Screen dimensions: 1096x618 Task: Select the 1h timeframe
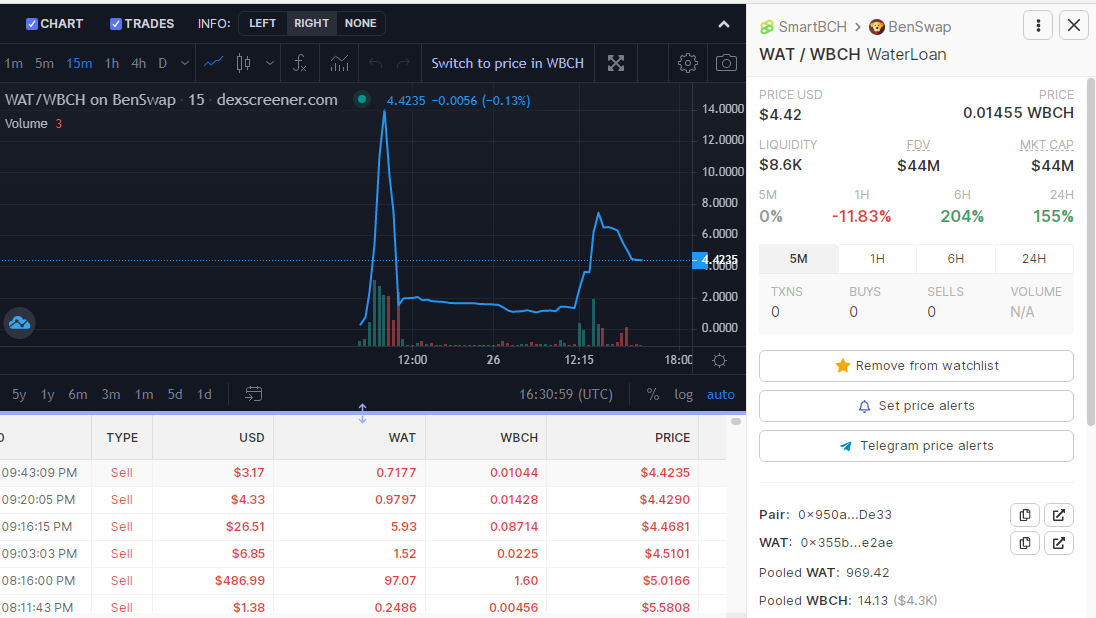(x=112, y=64)
